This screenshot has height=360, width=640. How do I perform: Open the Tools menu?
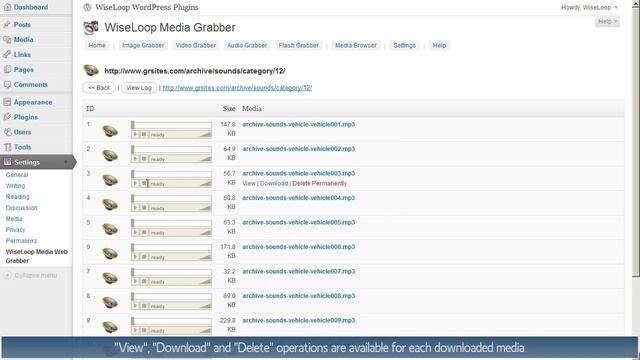(x=22, y=147)
